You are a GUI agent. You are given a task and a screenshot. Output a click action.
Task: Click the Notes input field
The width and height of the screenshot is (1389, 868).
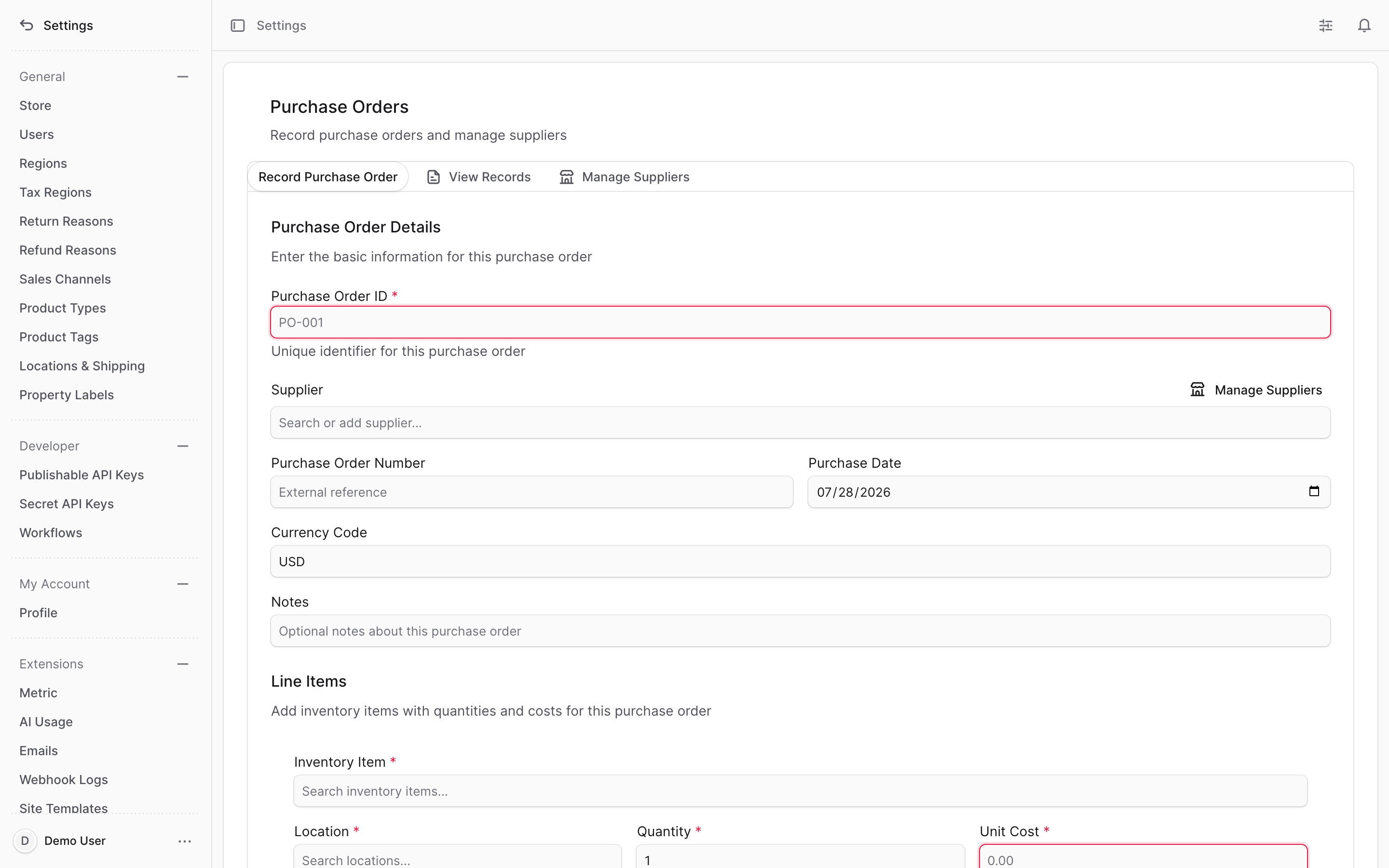(x=800, y=631)
